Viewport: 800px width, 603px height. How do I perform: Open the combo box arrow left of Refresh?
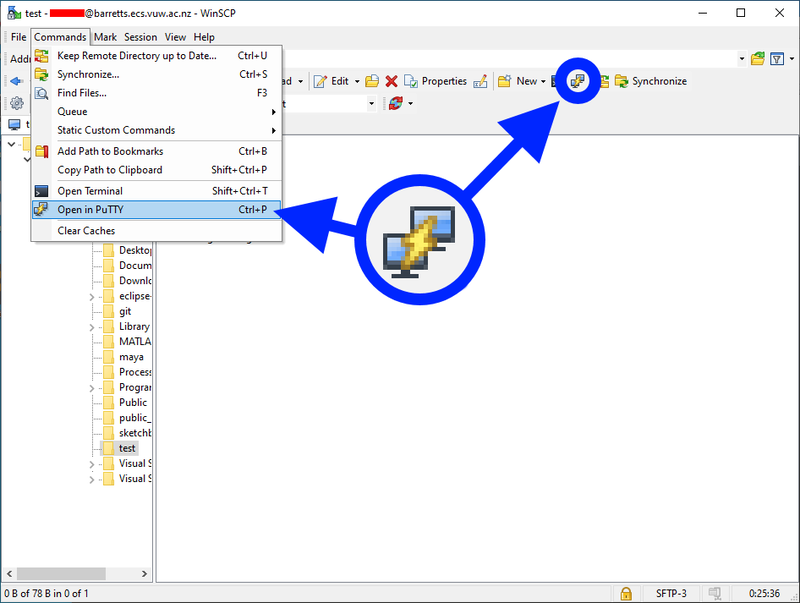click(371, 103)
